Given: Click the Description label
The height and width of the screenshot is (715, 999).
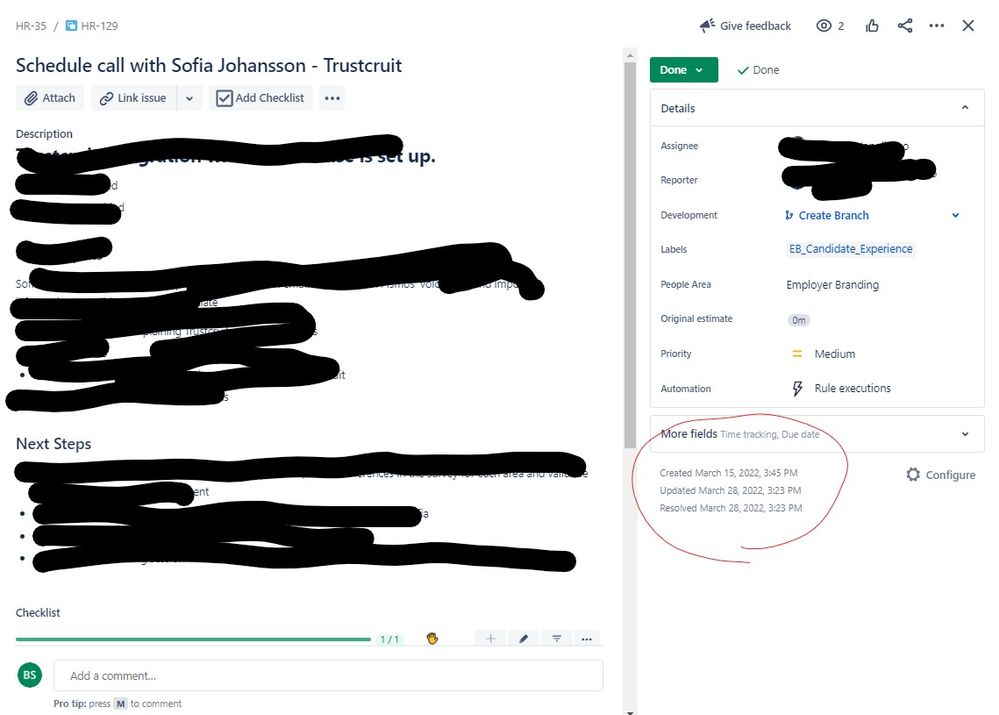Looking at the screenshot, I should point(44,134).
